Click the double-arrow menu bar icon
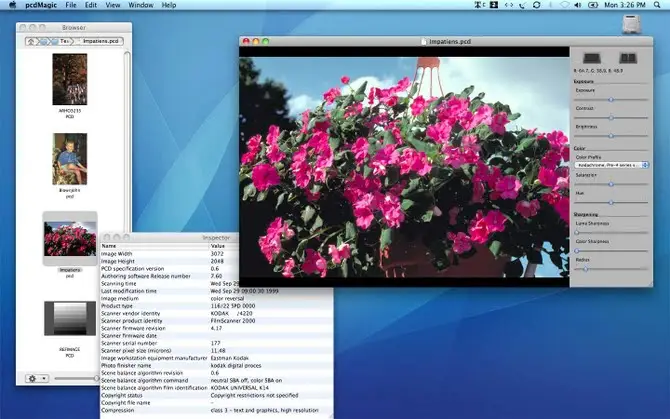Screen dimensions: 670x419 pyautogui.click(x=508, y=5)
